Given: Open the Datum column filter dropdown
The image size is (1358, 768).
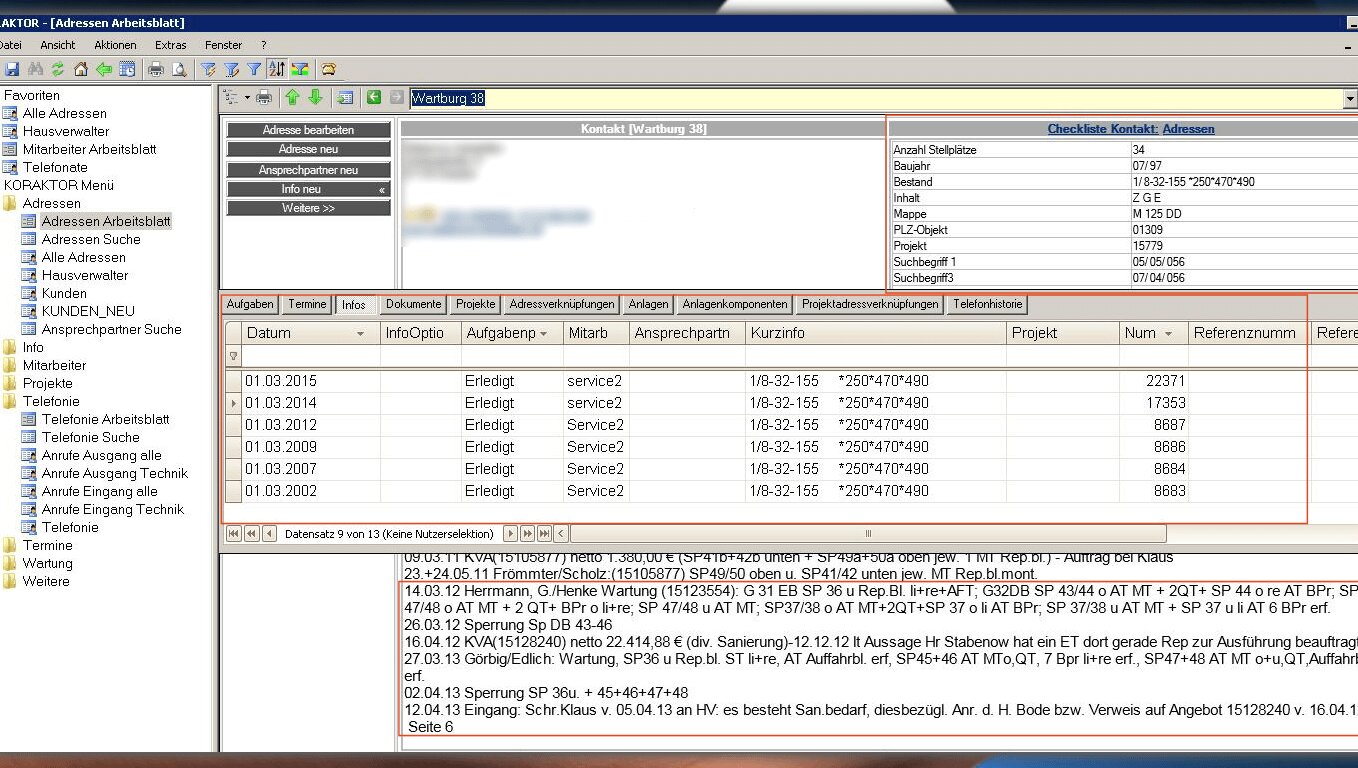Looking at the screenshot, I should pyautogui.click(x=360, y=334).
